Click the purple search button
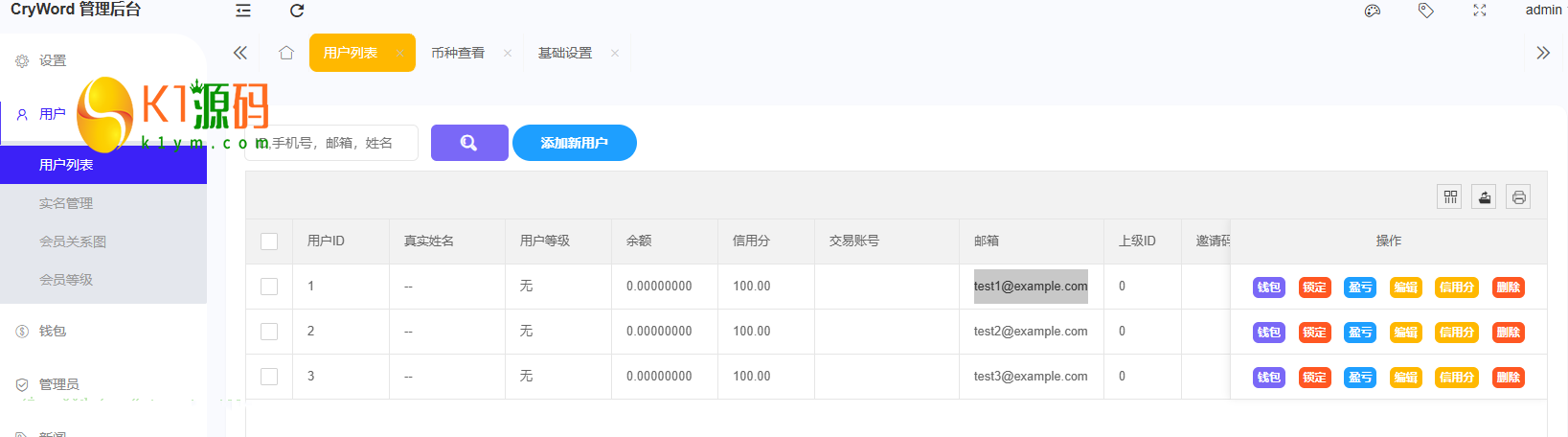1568x437 pixels. (x=469, y=143)
